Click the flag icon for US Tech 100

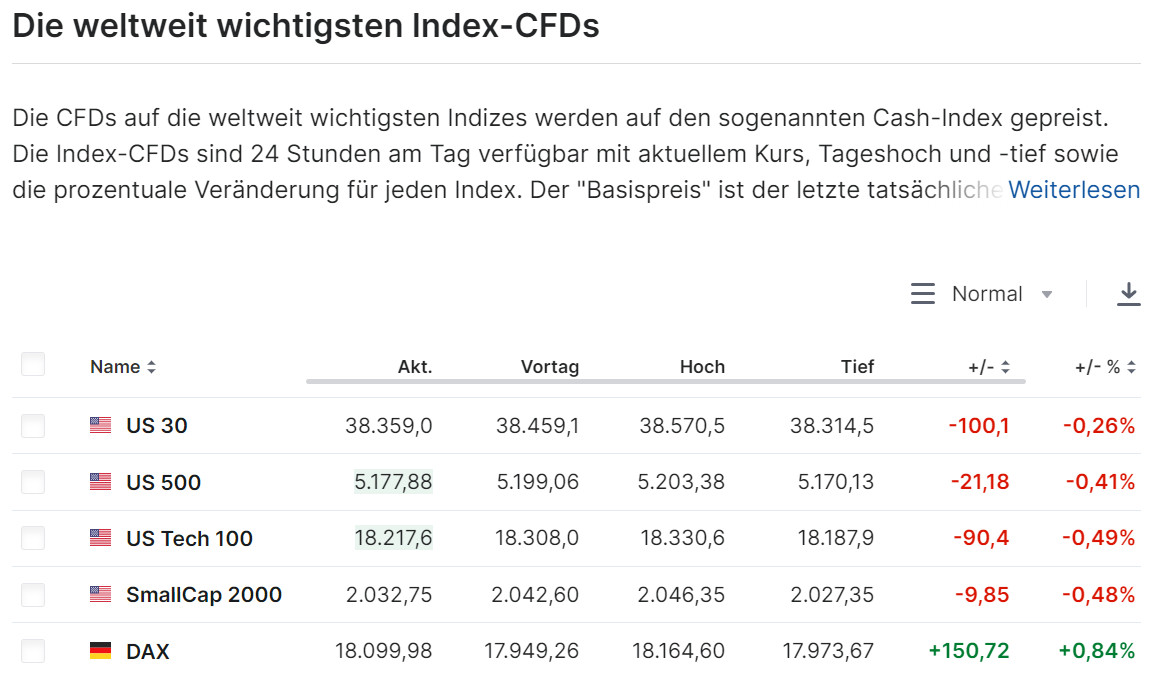pos(100,538)
